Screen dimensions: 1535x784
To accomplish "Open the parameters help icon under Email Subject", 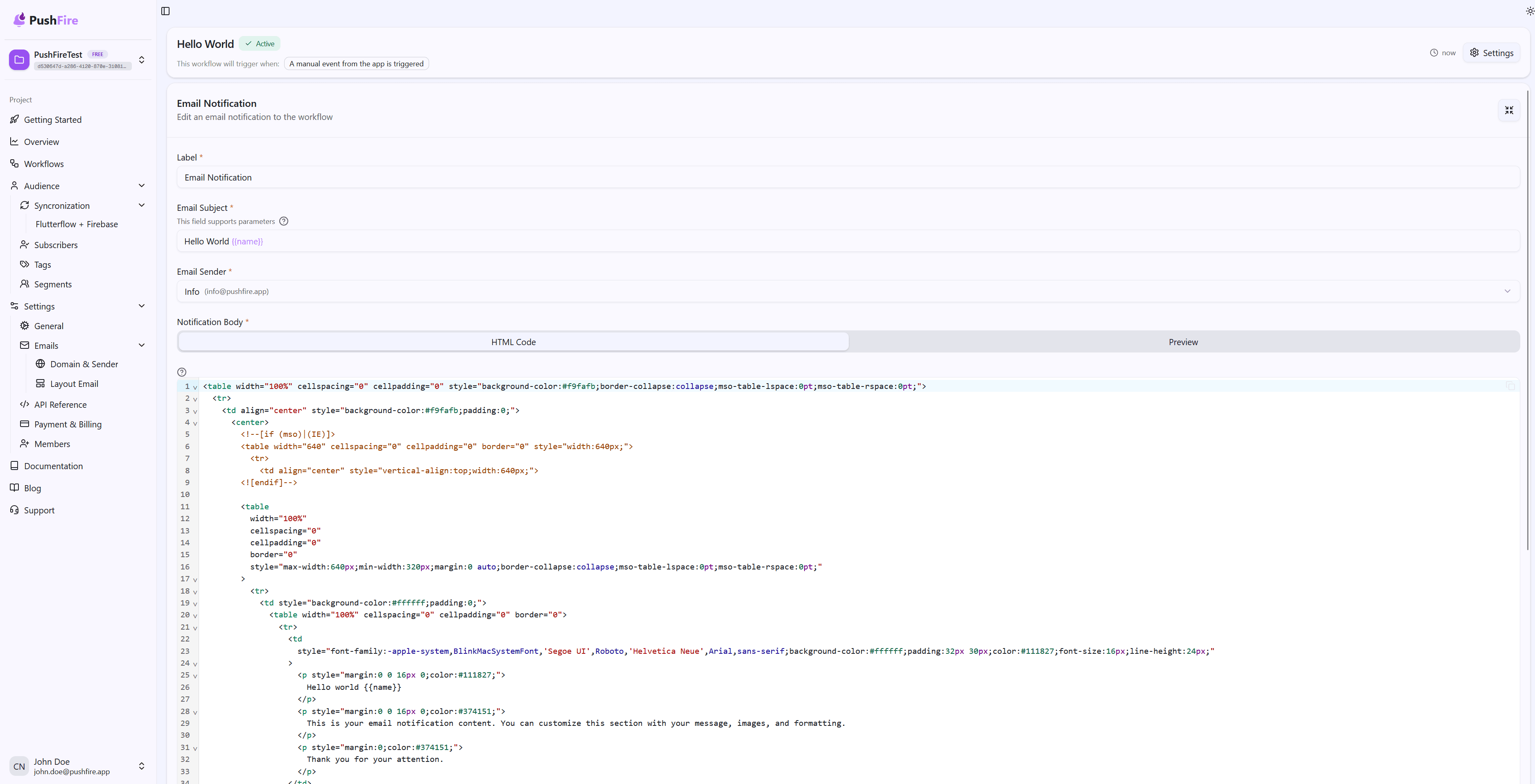I will [284, 221].
